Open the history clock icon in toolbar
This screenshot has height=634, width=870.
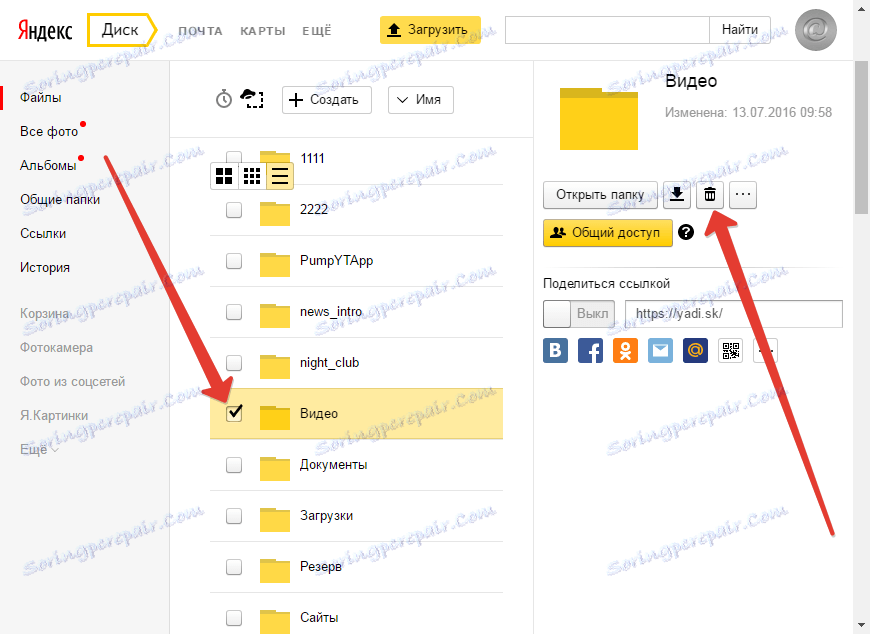(x=224, y=99)
